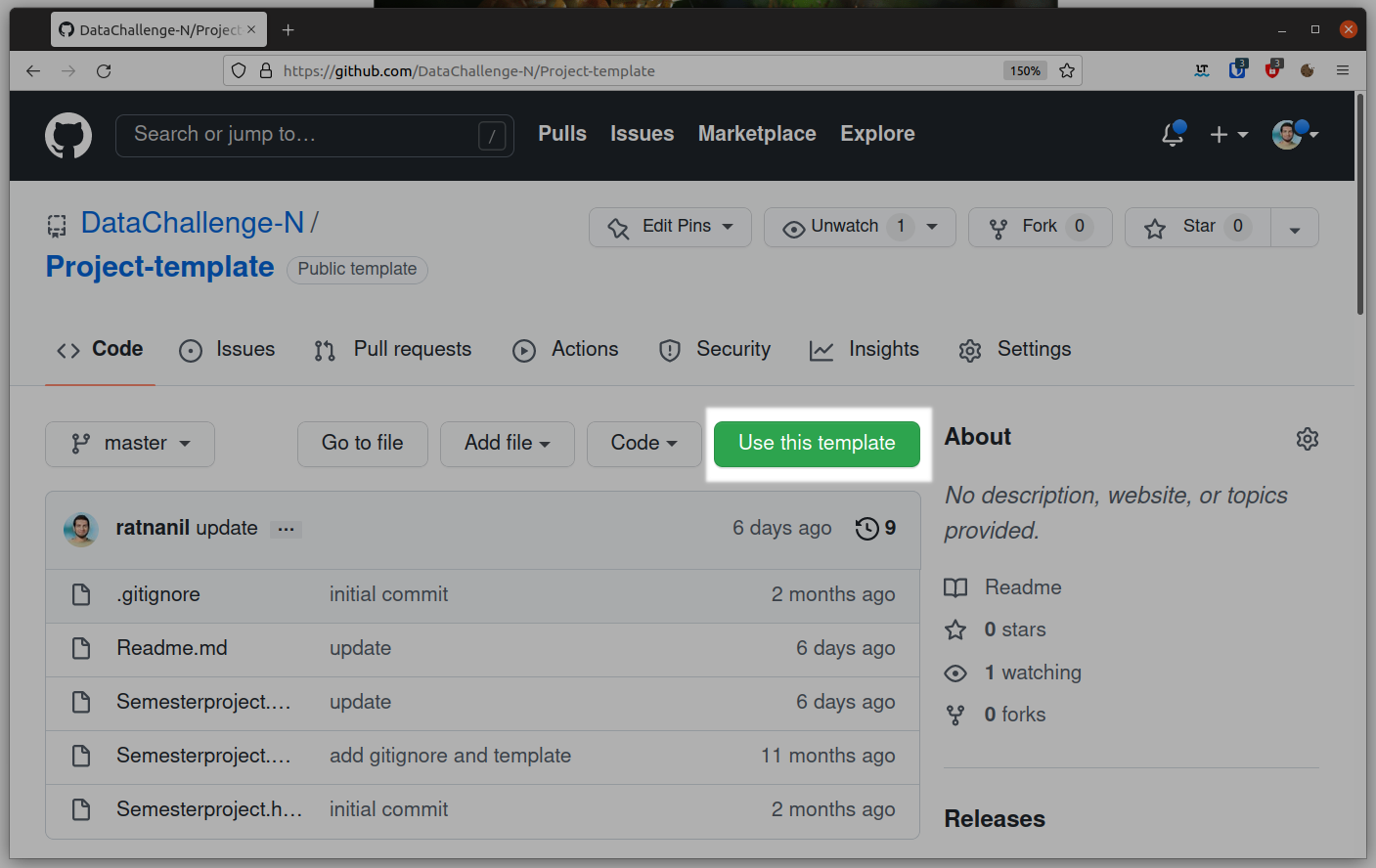Click the shield icon in the address bar
1376x868 pixels.
(238, 70)
